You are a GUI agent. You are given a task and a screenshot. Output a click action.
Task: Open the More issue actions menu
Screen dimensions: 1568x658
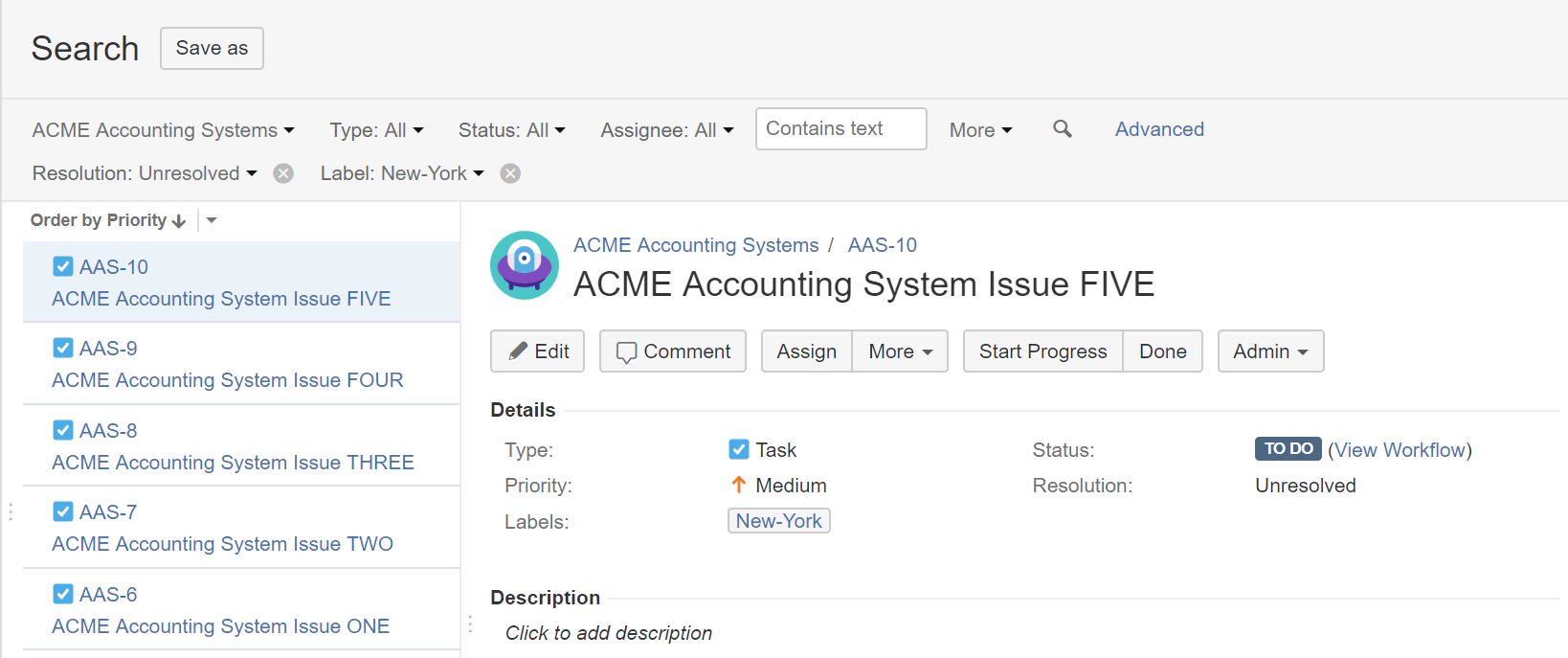coord(900,352)
